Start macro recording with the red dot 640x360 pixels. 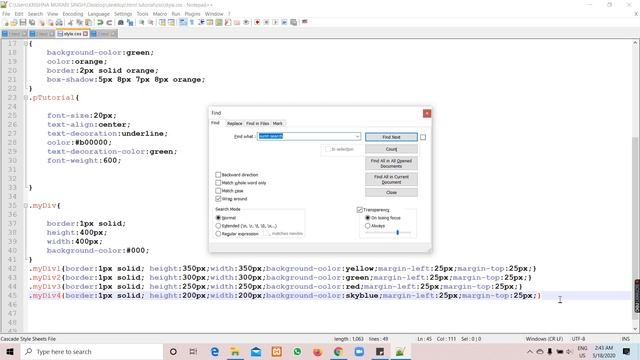pyautogui.click(x=257, y=22)
